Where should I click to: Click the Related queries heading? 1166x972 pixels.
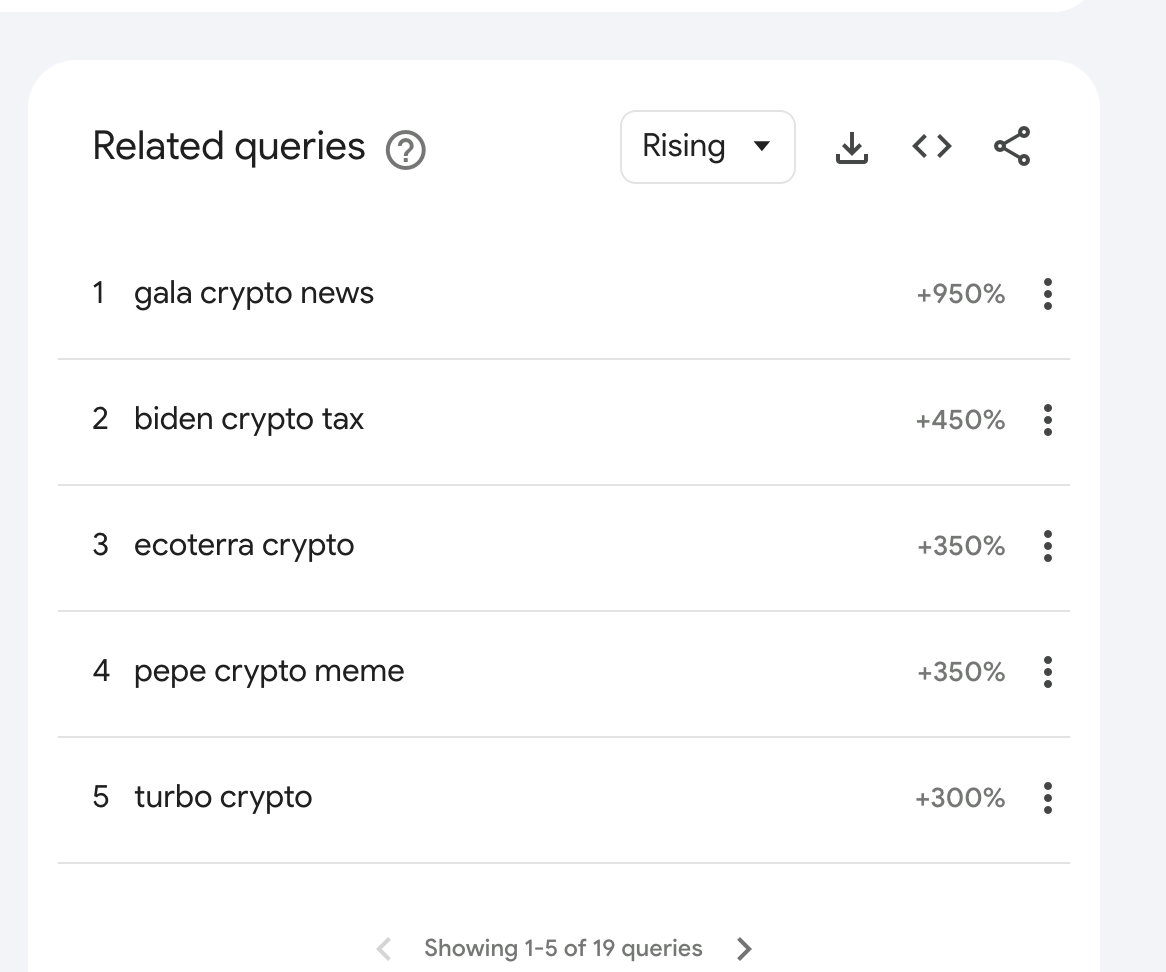click(x=229, y=147)
